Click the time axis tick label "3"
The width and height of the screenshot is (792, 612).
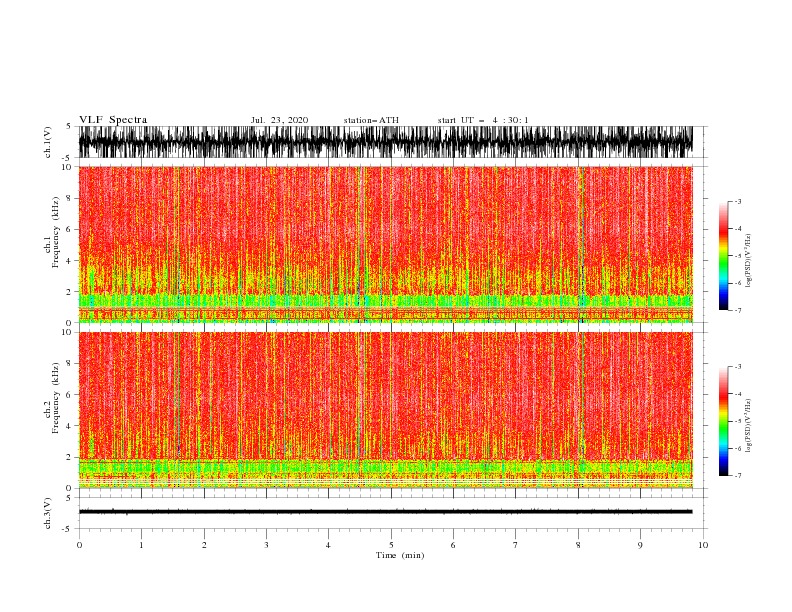[266, 545]
